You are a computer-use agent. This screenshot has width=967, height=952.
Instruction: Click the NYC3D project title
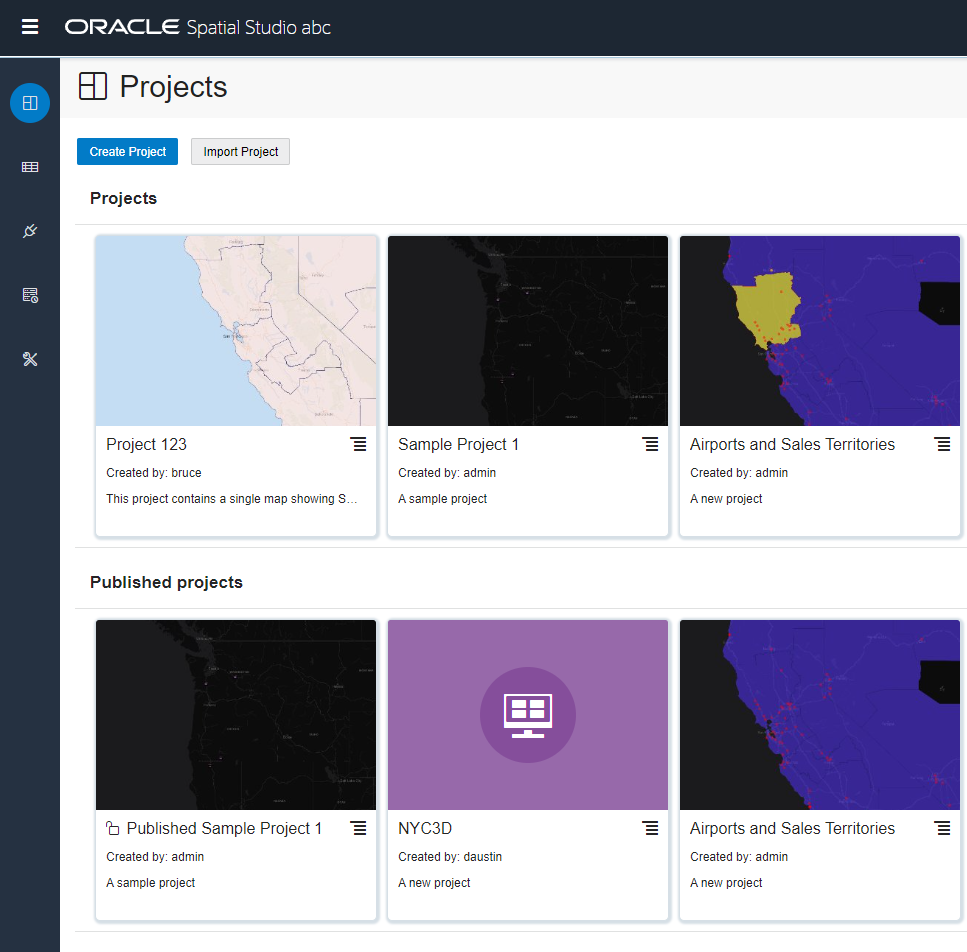tap(425, 828)
